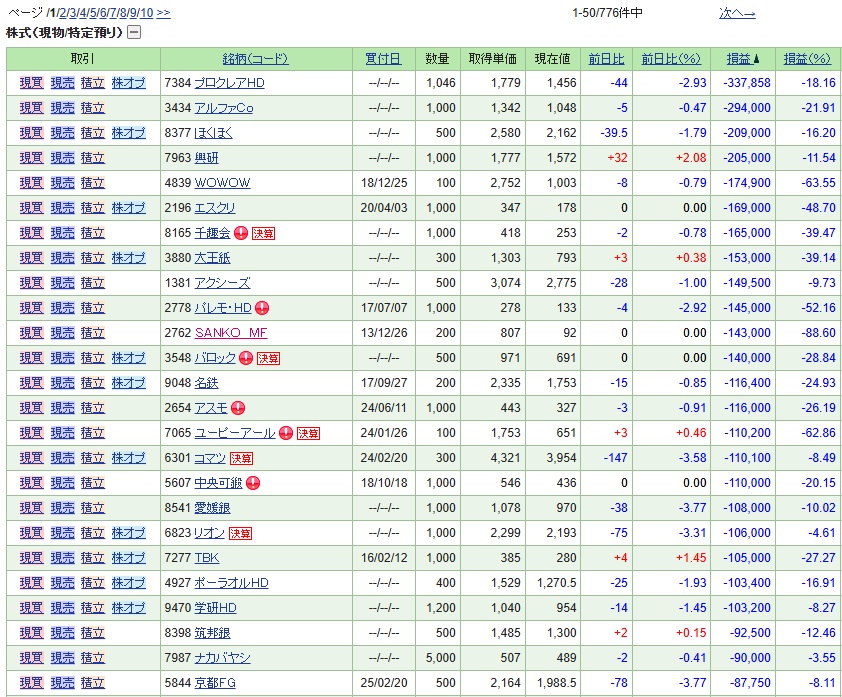This screenshot has width=842, height=697.
Task: Click 積立 in the 京都FG row
Action: 92,683
